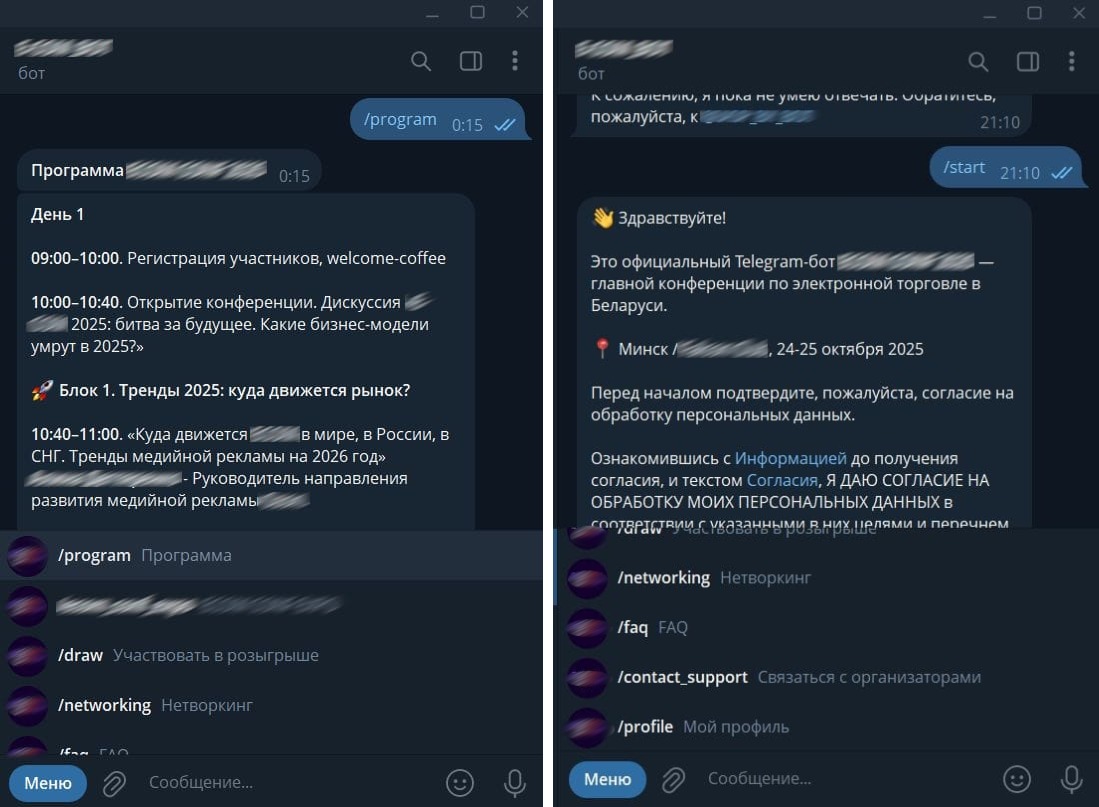Viewport: 1099px width, 807px height.
Task: Open emoji picker in the right chat
Action: coord(1017,778)
